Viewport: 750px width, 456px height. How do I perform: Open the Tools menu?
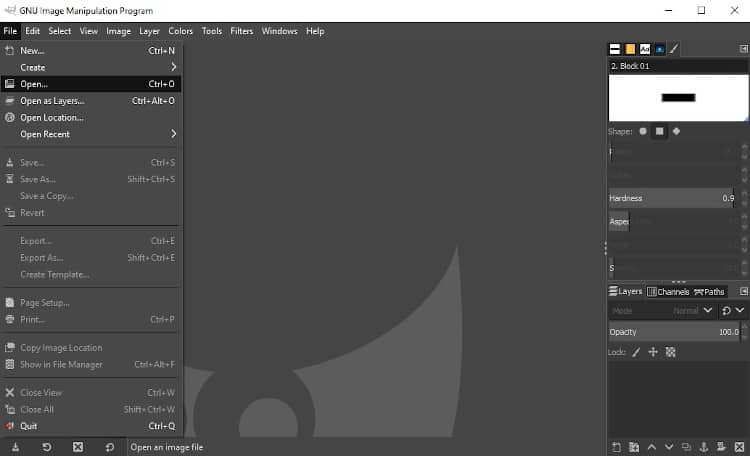coord(212,31)
